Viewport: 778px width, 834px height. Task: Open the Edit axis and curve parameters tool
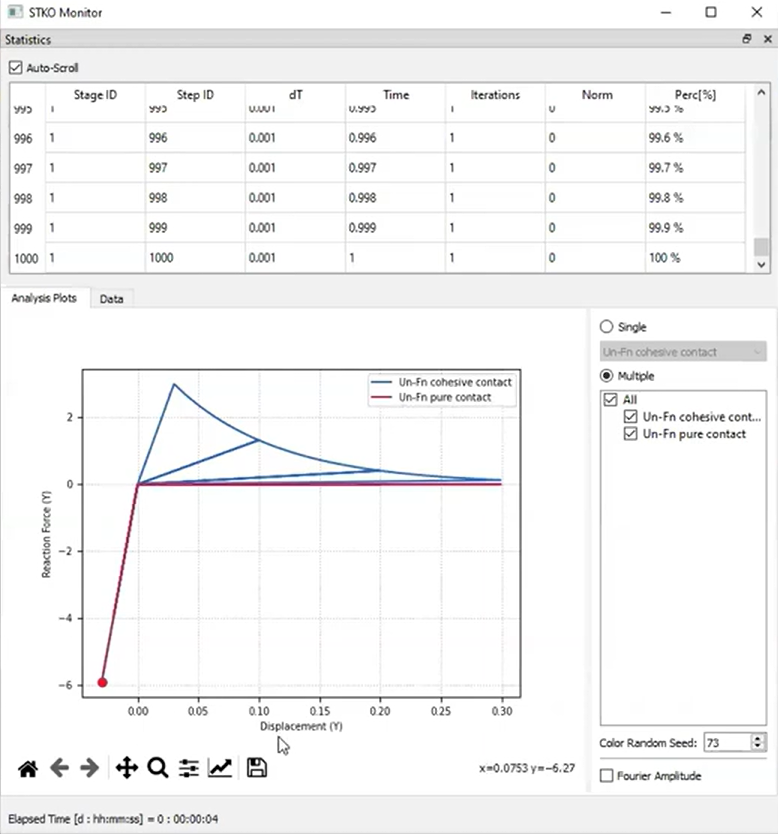[220, 768]
